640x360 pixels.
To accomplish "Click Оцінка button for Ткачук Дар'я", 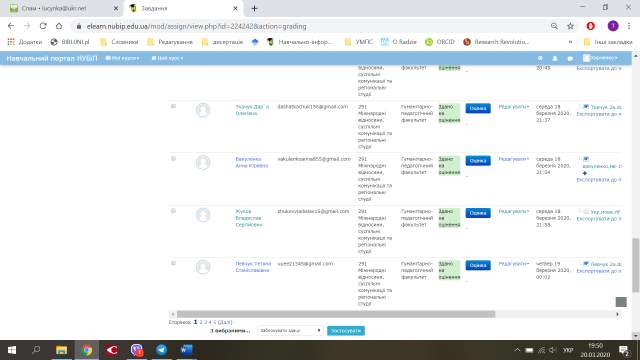I will (478, 109).
